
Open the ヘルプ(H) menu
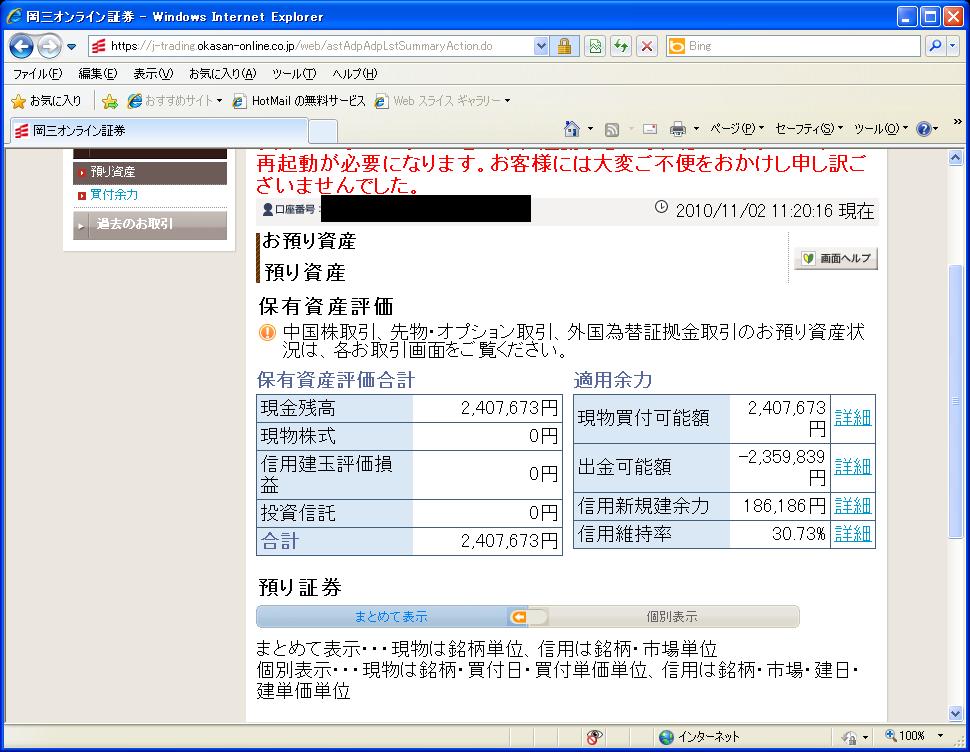tap(354, 74)
